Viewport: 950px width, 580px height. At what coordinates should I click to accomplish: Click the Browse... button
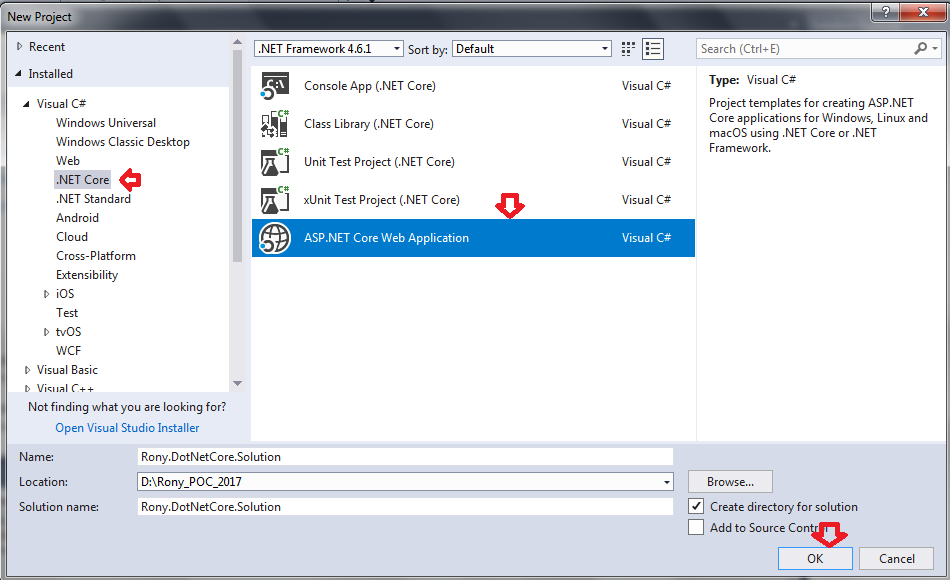[730, 482]
